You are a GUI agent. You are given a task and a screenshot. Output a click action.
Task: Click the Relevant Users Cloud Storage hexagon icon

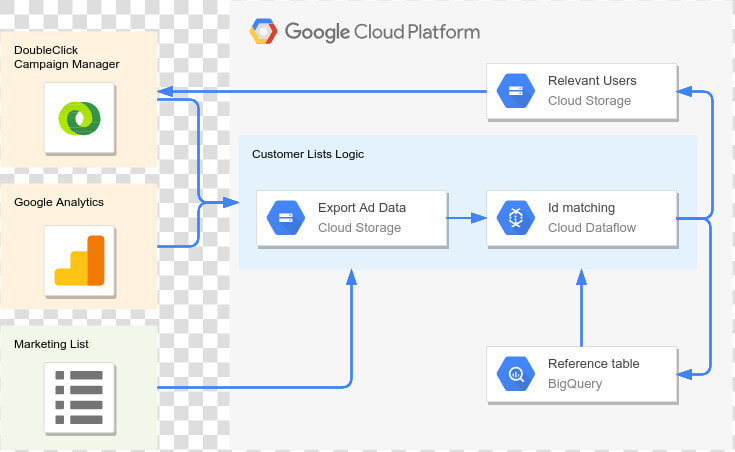point(516,90)
